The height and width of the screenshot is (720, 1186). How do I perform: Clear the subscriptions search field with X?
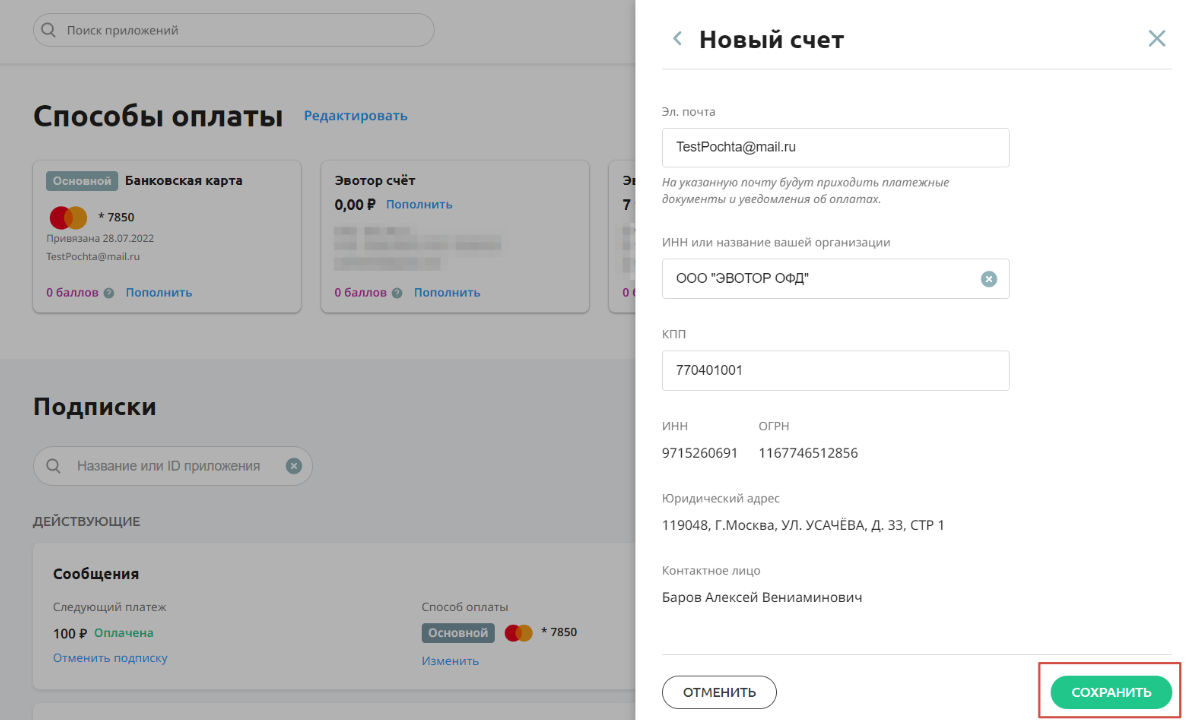293,466
